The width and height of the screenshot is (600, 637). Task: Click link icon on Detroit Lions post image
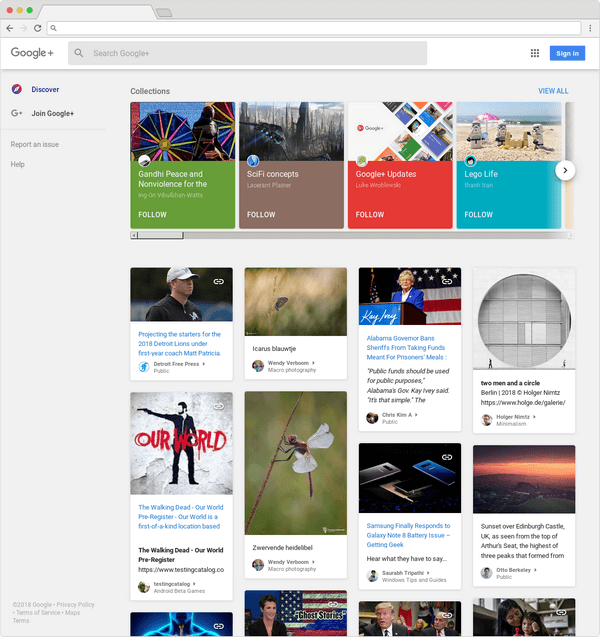(219, 282)
